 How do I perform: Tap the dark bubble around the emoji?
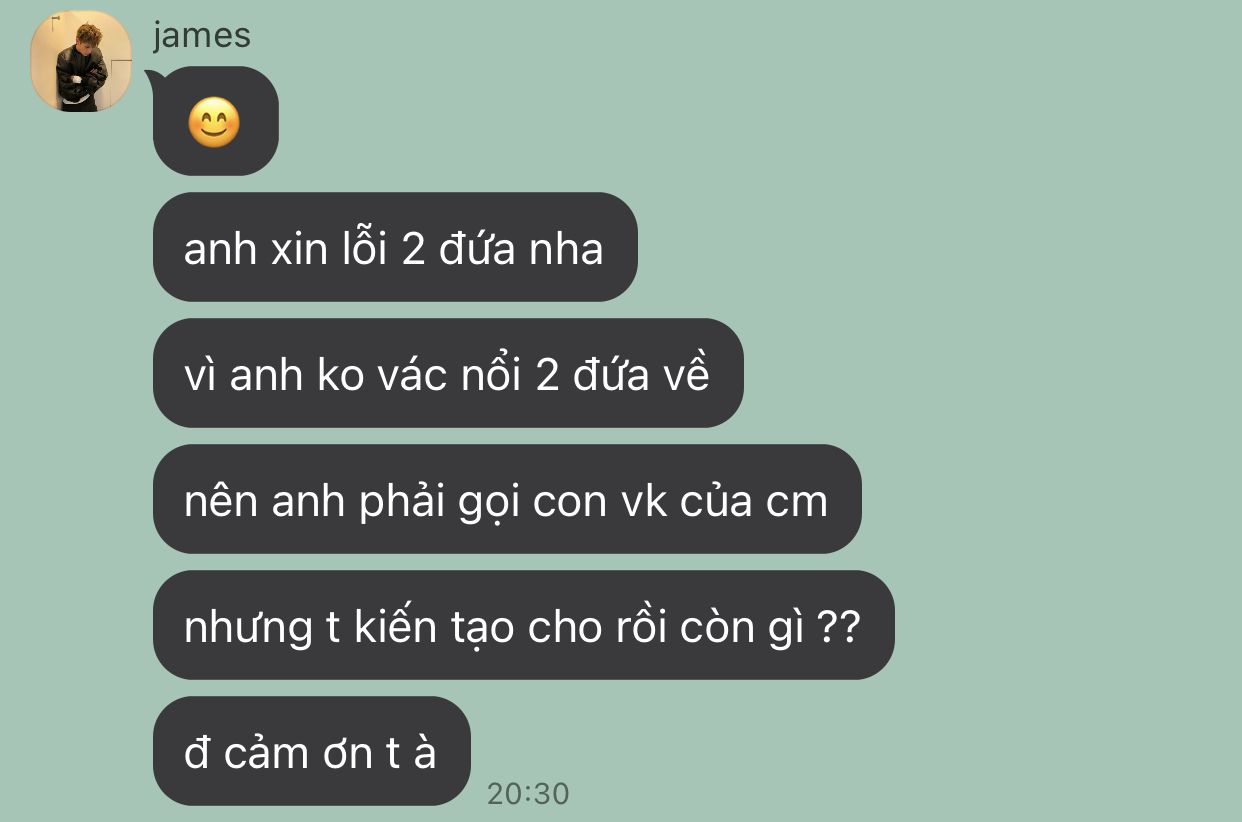coord(215,121)
